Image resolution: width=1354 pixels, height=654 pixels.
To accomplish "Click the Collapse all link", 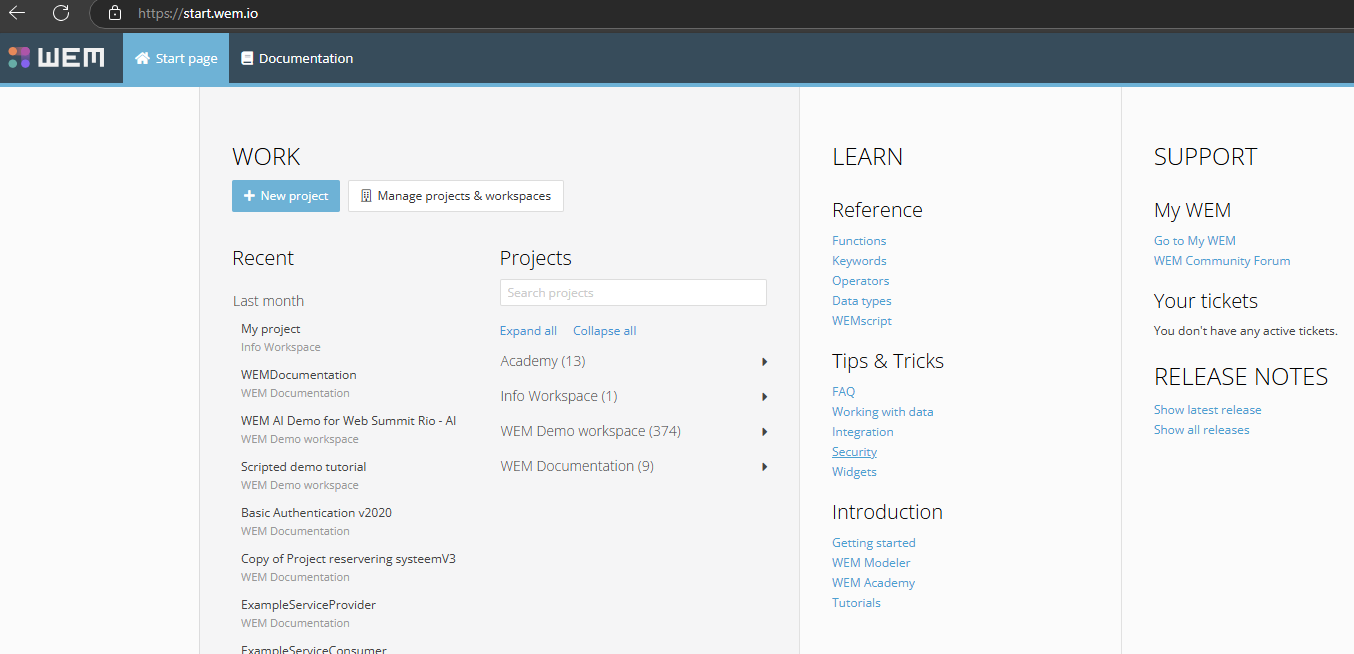I will click(x=604, y=331).
